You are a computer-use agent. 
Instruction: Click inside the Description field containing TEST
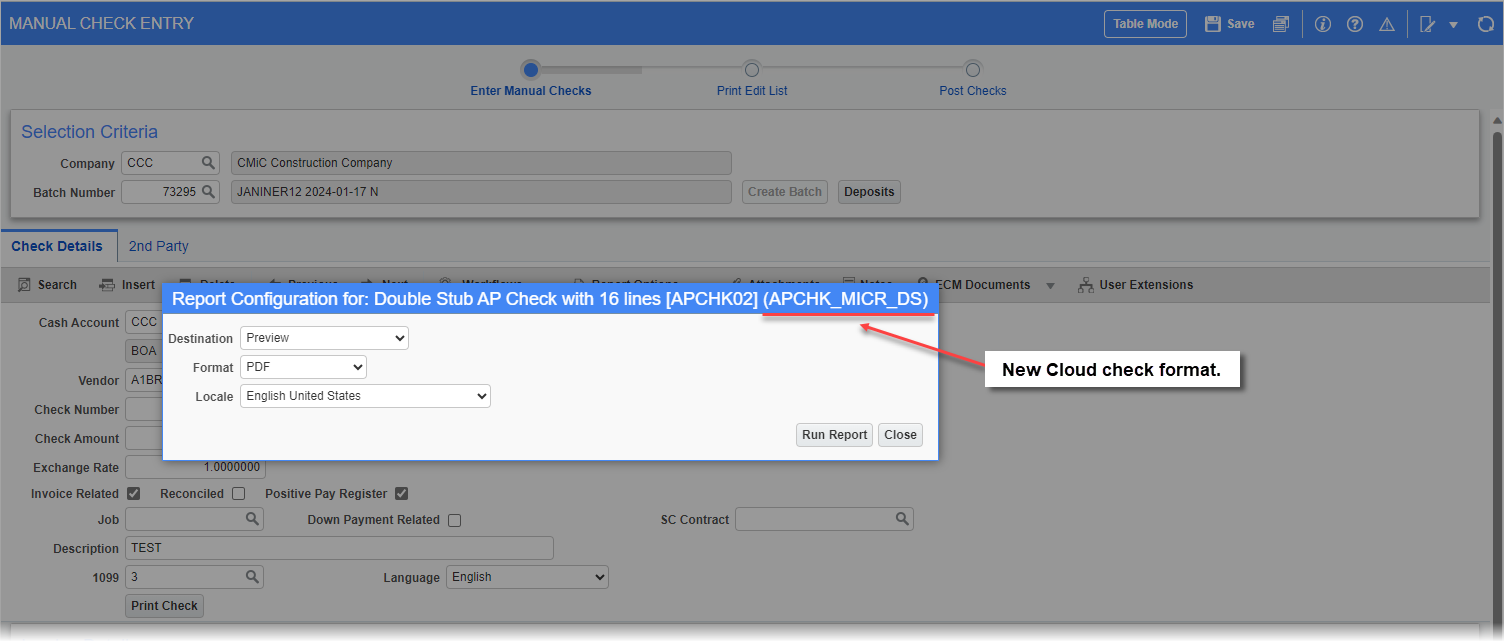click(339, 547)
